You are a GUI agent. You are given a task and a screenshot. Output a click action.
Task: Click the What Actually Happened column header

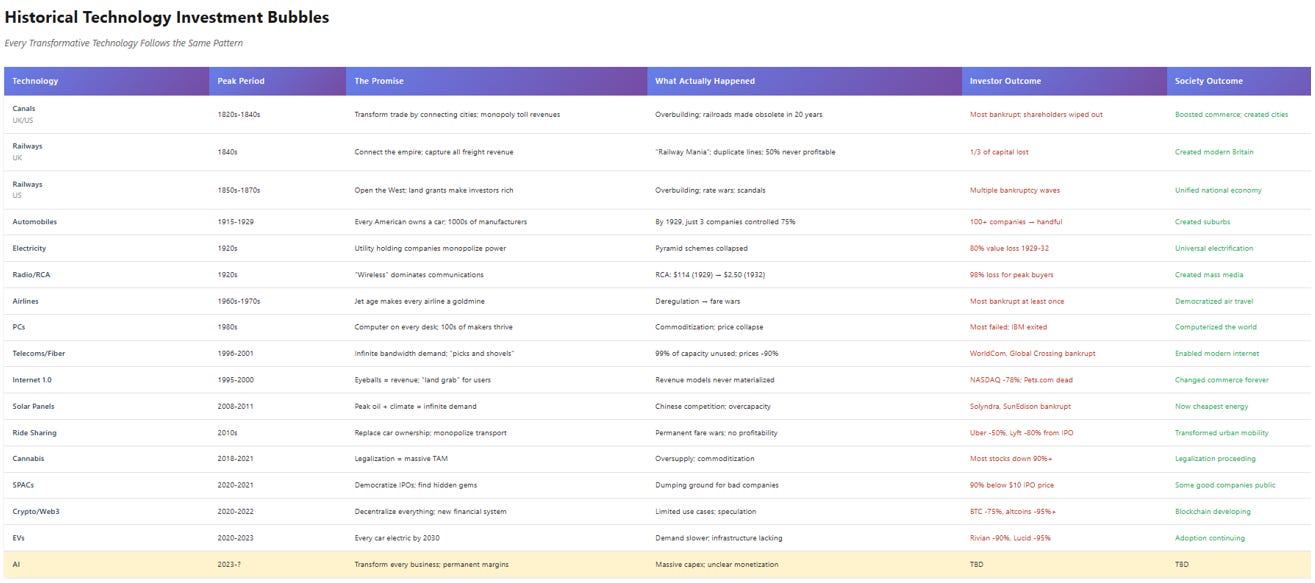[804, 81]
